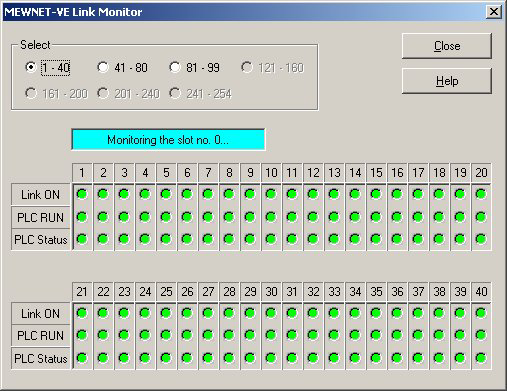Select the 41 - 80 station range
507x391 pixels.
point(123,68)
